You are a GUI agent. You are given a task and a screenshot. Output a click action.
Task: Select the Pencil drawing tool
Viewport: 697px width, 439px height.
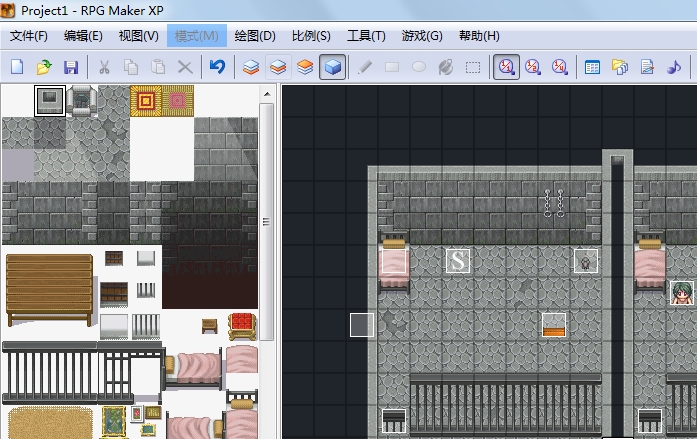point(365,67)
